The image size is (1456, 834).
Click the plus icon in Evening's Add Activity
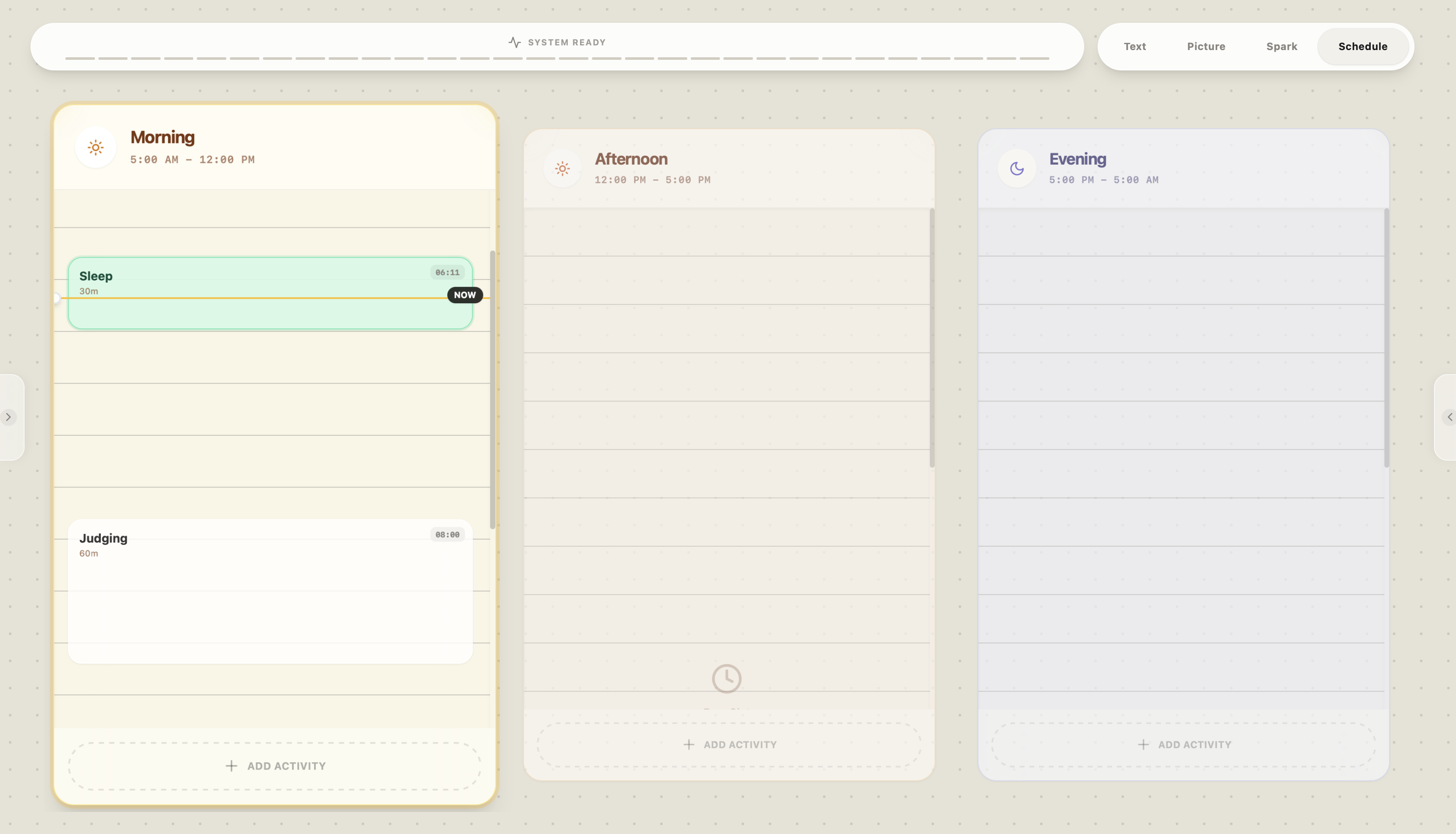click(x=1143, y=744)
